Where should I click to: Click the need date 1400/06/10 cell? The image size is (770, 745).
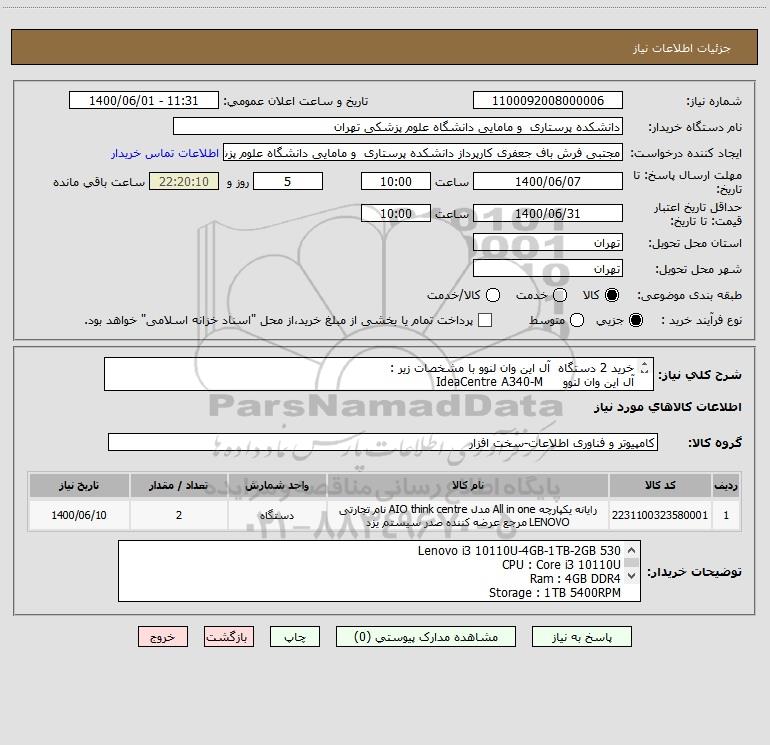click(x=79, y=515)
